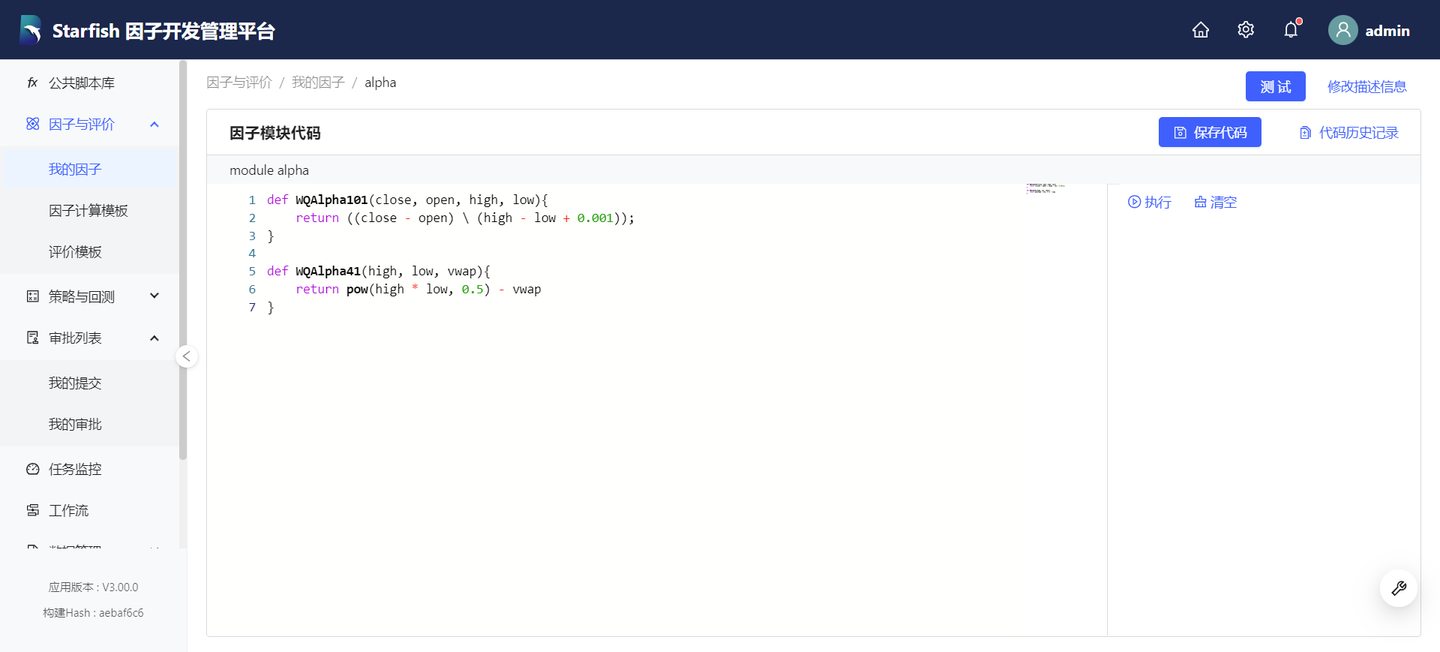Click the 审批列表 sidebar icon

pyautogui.click(x=32, y=338)
